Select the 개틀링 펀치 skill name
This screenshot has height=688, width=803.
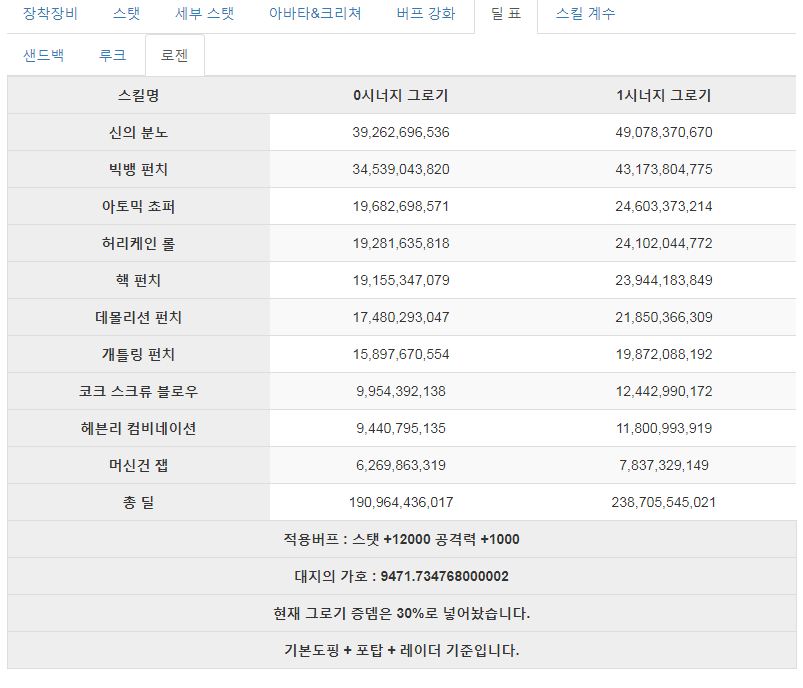138,354
